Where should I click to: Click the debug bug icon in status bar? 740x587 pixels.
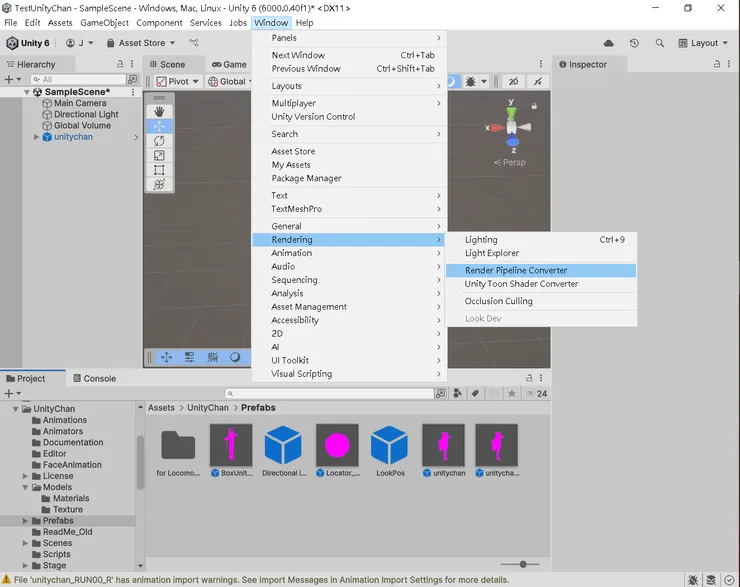click(x=693, y=580)
